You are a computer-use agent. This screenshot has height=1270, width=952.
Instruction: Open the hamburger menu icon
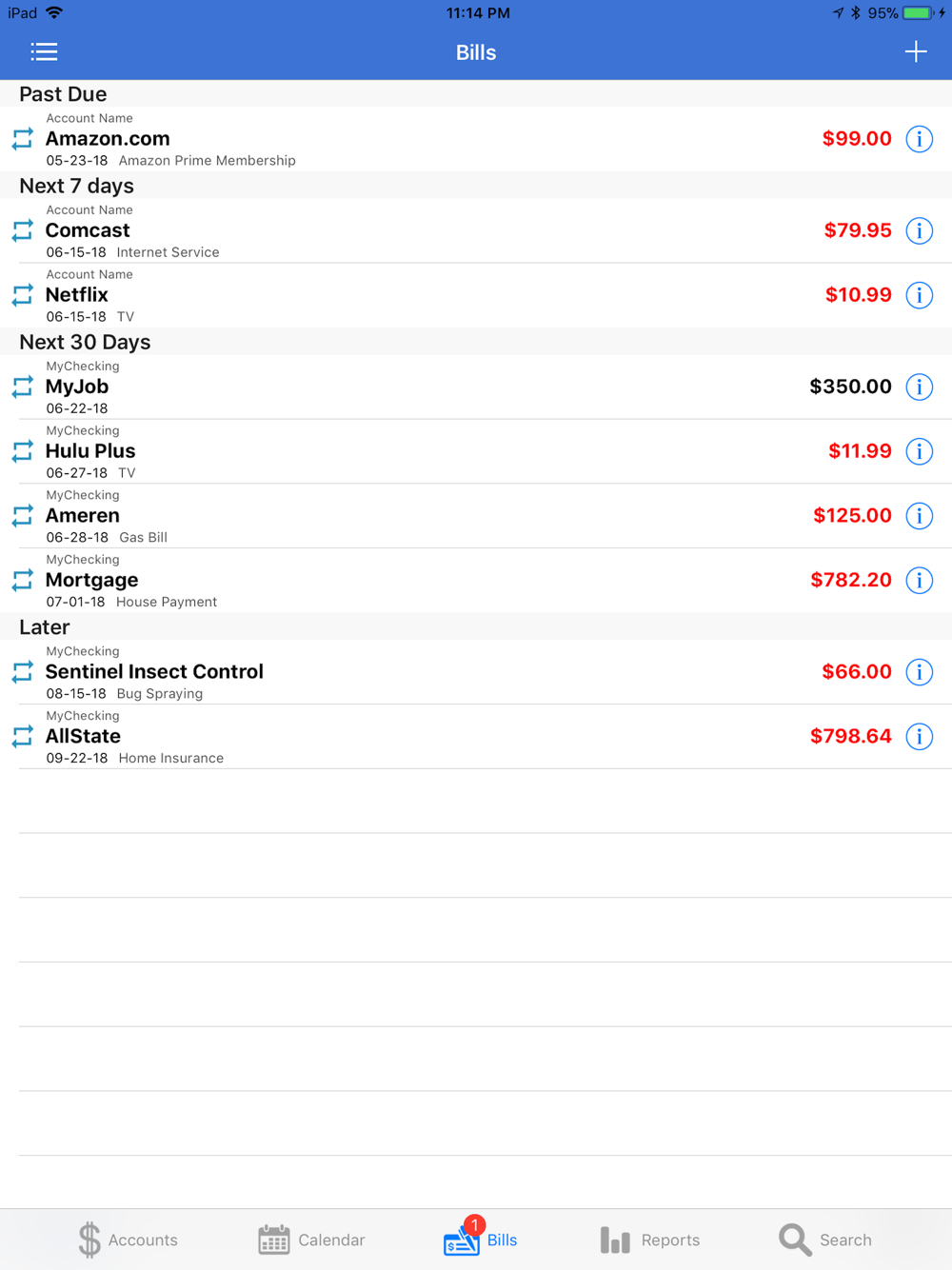[x=44, y=52]
